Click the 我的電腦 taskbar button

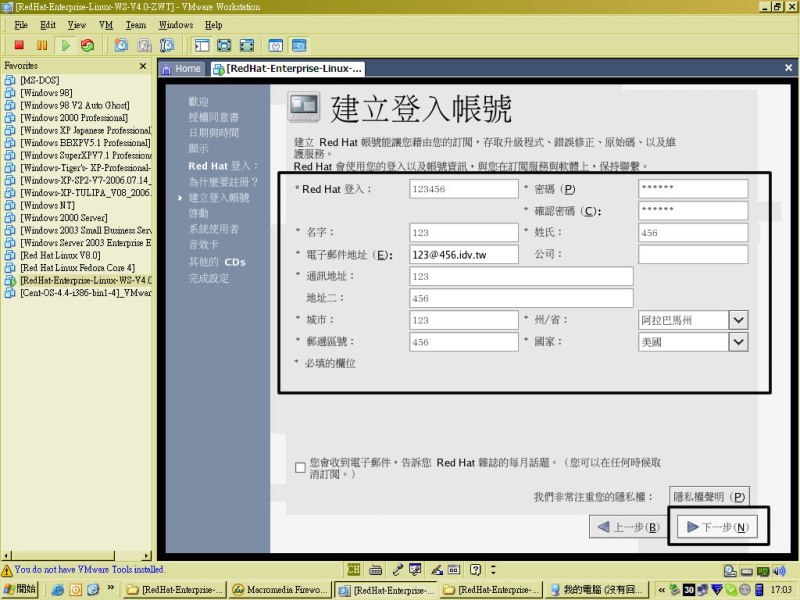click(597, 589)
